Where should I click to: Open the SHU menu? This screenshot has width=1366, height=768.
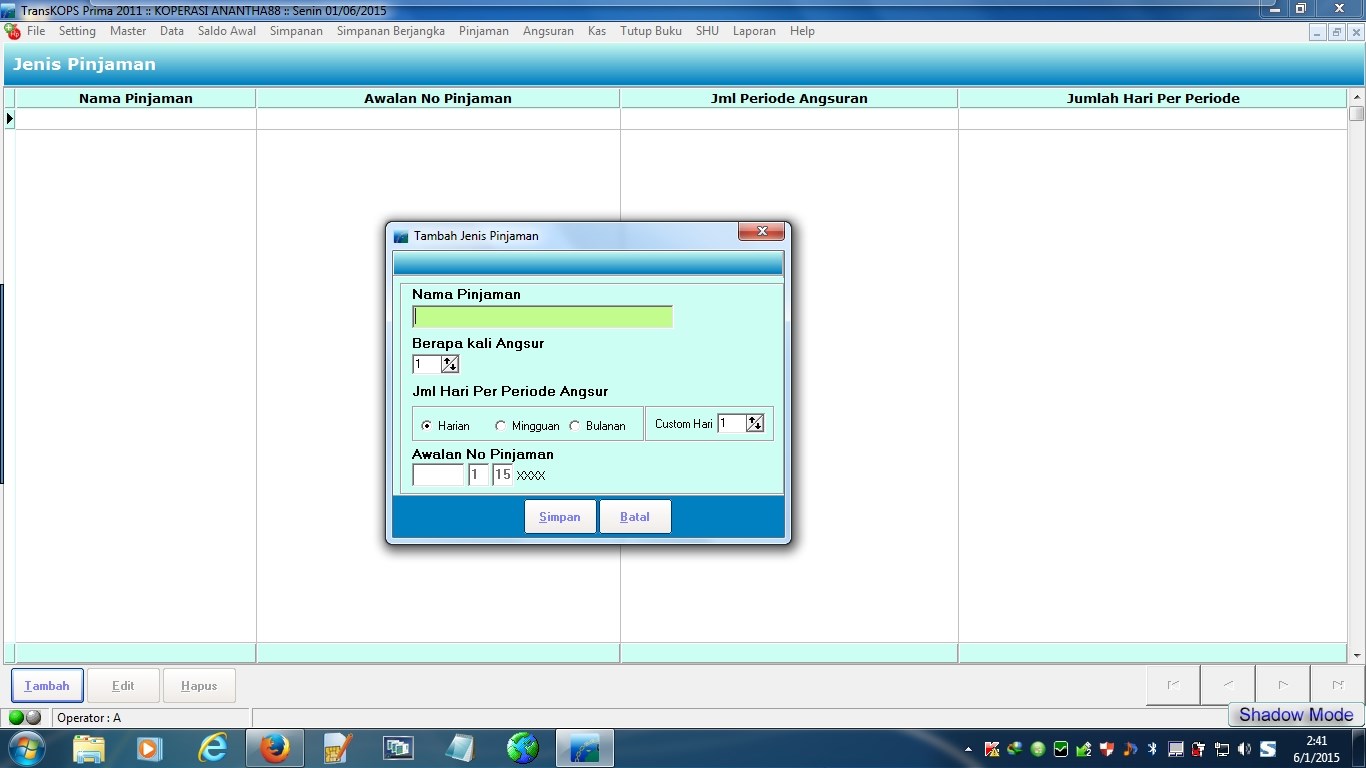707,31
